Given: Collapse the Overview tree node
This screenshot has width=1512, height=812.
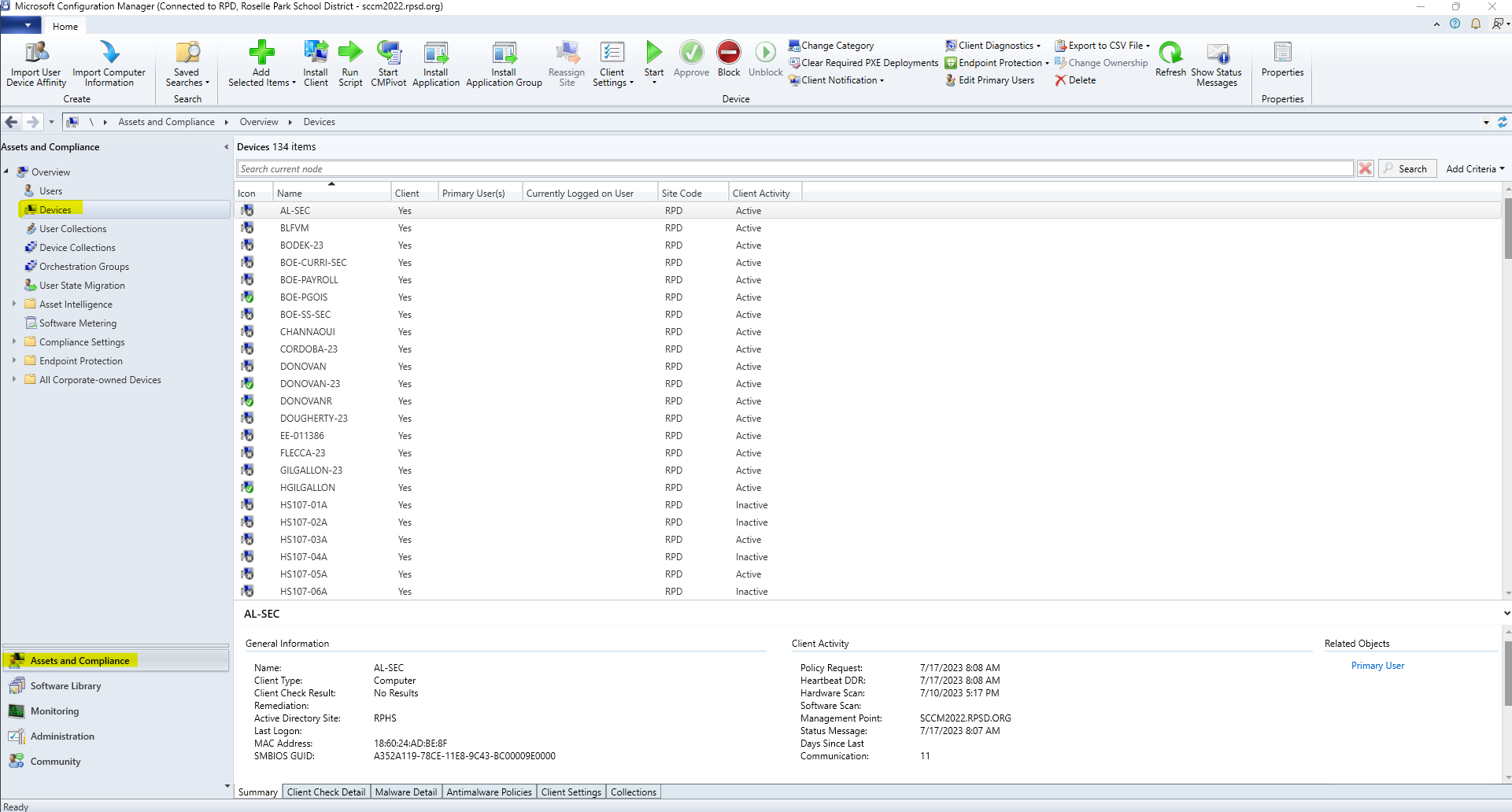Looking at the screenshot, I should [x=6, y=172].
